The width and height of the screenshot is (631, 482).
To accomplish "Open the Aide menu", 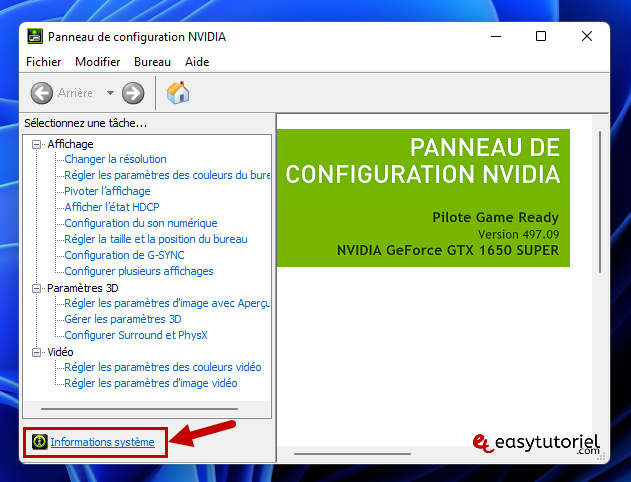I will (x=197, y=62).
